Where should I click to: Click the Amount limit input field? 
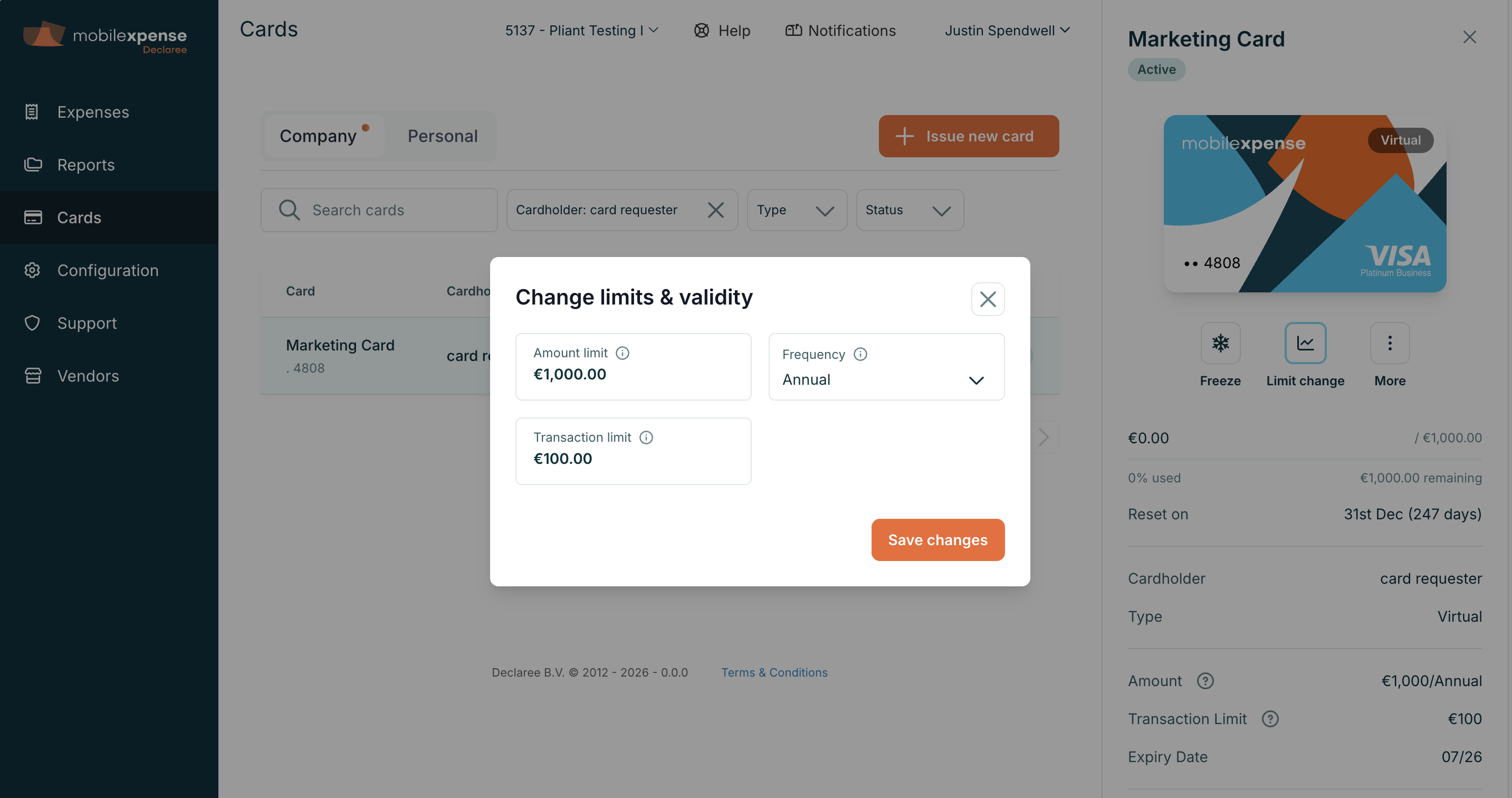pyautogui.click(x=633, y=367)
